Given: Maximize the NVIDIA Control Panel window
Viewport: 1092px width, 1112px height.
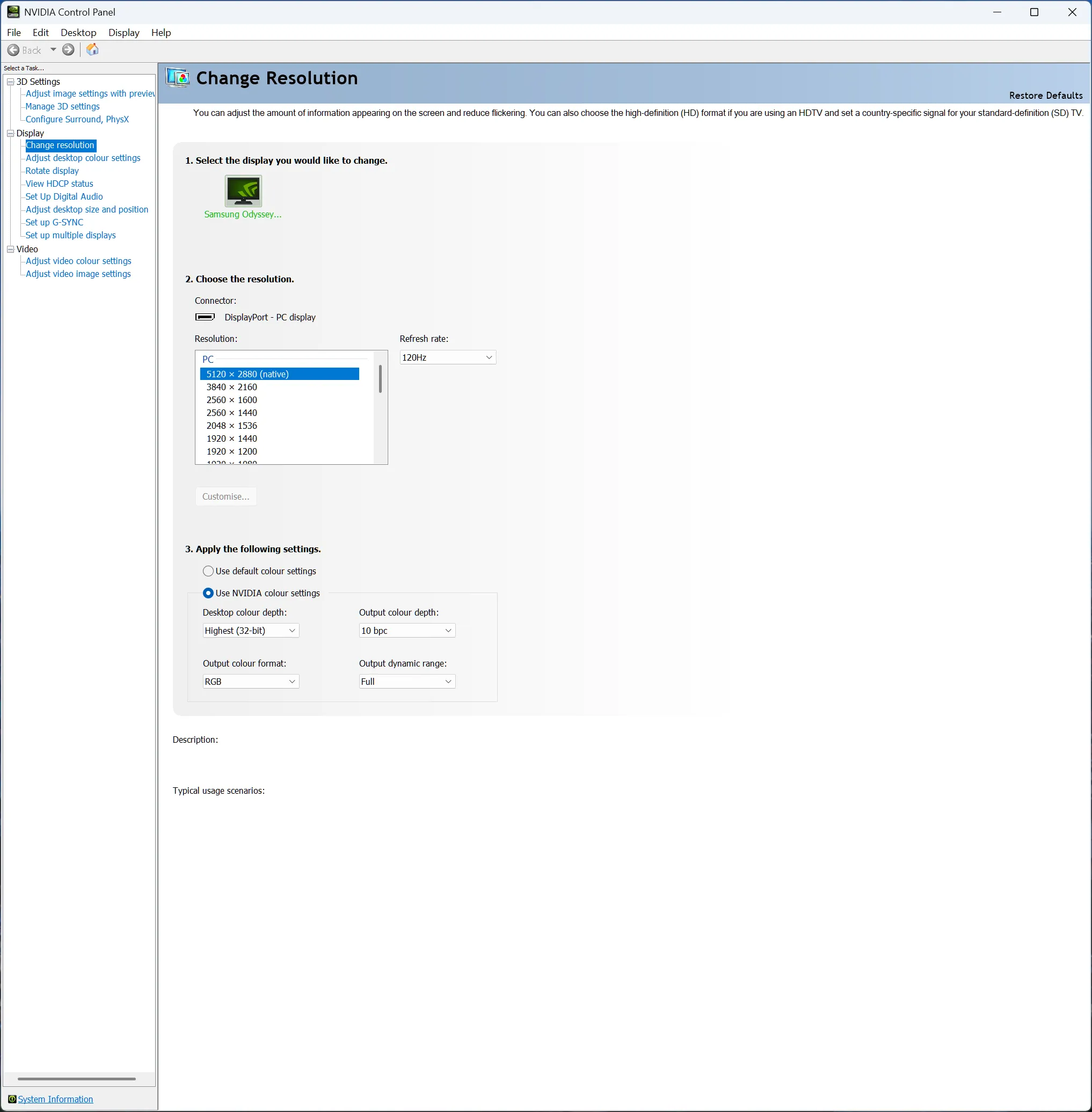Looking at the screenshot, I should pos(1035,12).
